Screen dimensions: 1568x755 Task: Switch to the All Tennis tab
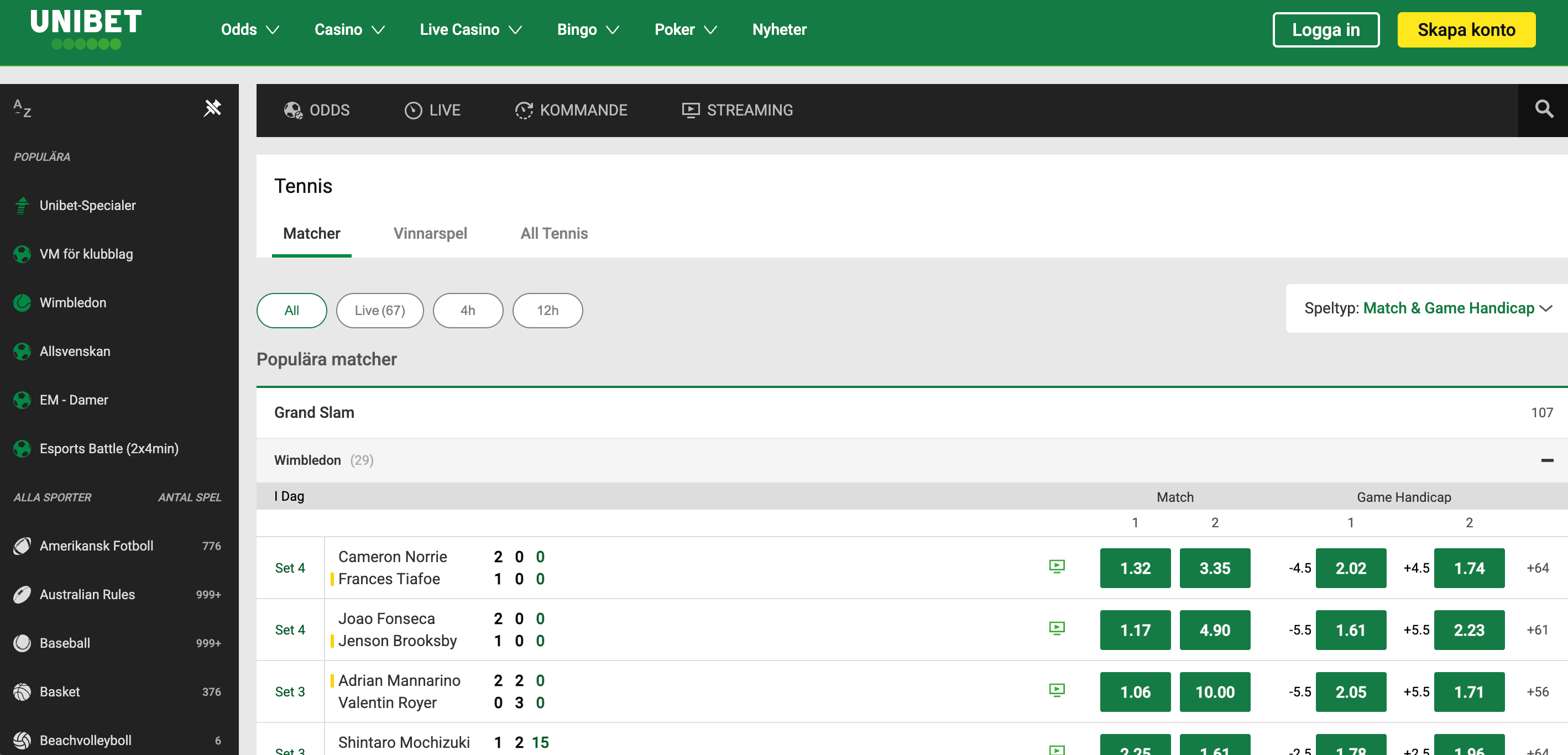(x=554, y=234)
